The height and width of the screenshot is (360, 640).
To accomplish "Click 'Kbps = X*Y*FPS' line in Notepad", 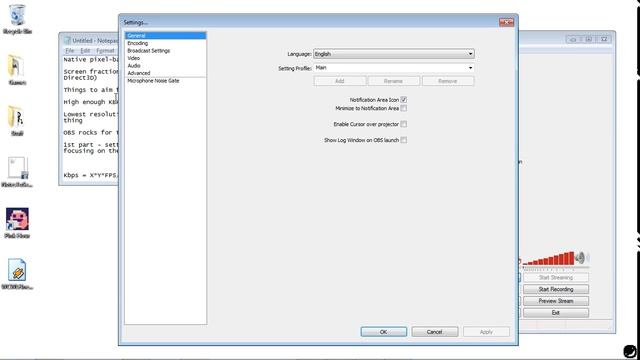I will (x=91, y=176).
